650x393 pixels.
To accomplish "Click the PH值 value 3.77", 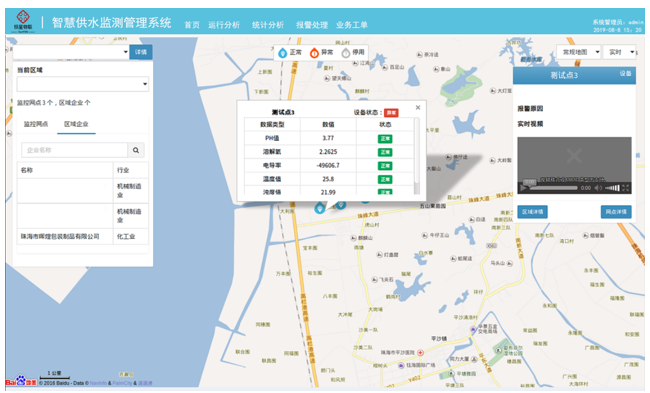I will click(328, 138).
